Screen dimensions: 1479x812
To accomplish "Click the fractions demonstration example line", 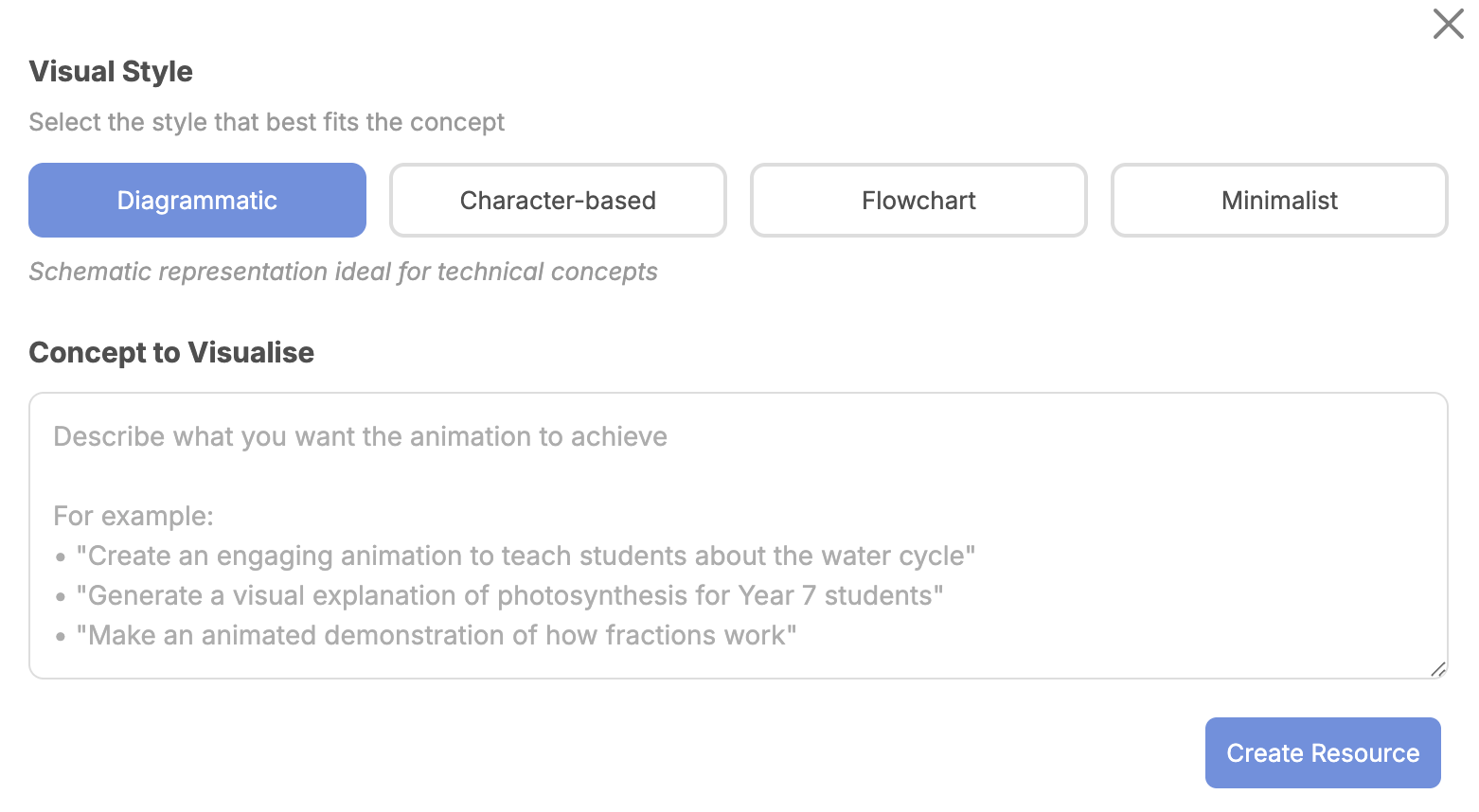I will [437, 635].
